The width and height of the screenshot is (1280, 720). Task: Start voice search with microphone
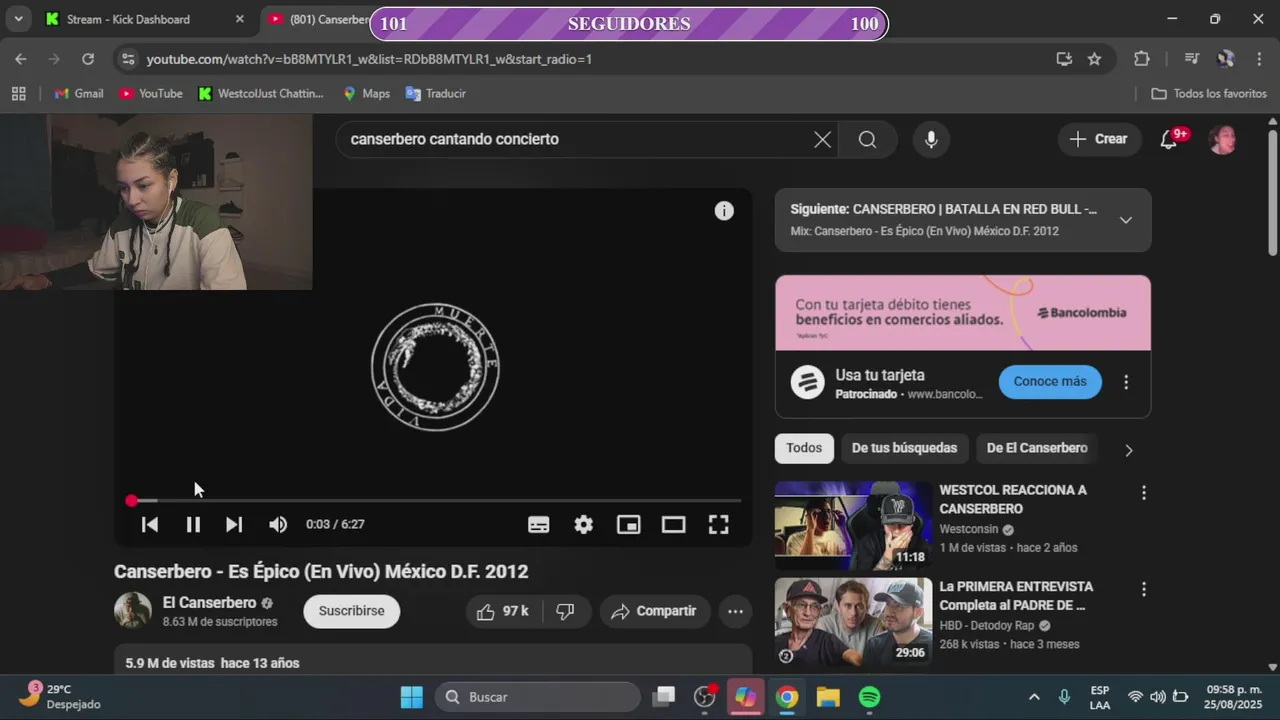click(x=931, y=140)
